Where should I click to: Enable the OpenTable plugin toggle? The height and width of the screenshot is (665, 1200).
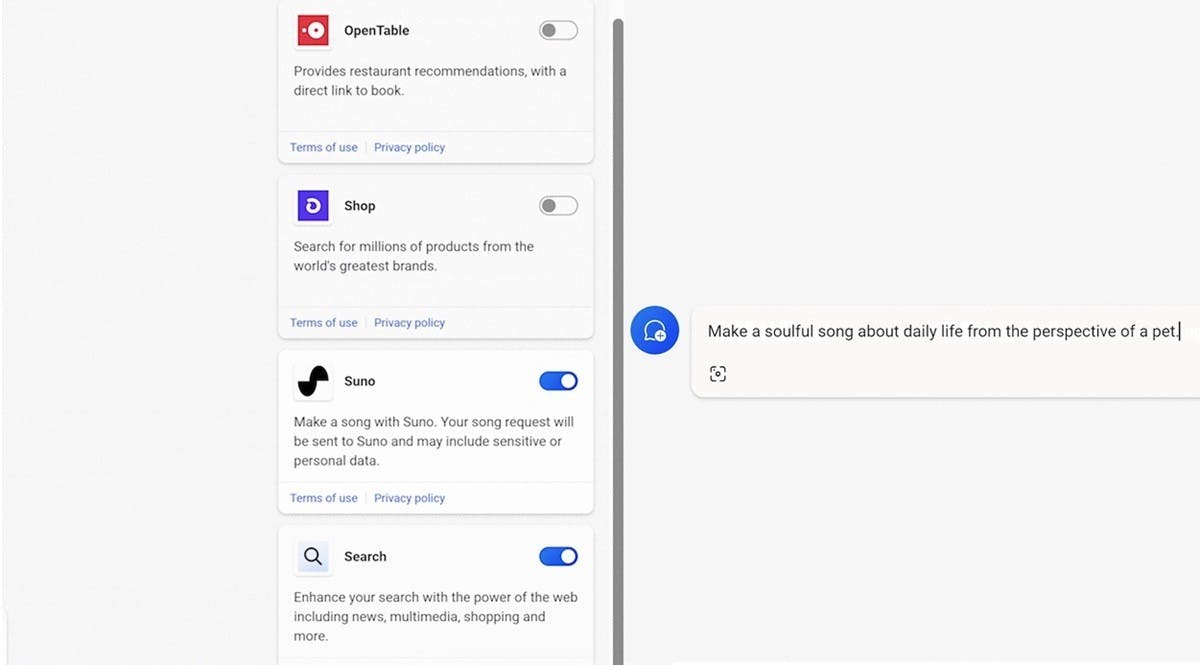click(558, 30)
